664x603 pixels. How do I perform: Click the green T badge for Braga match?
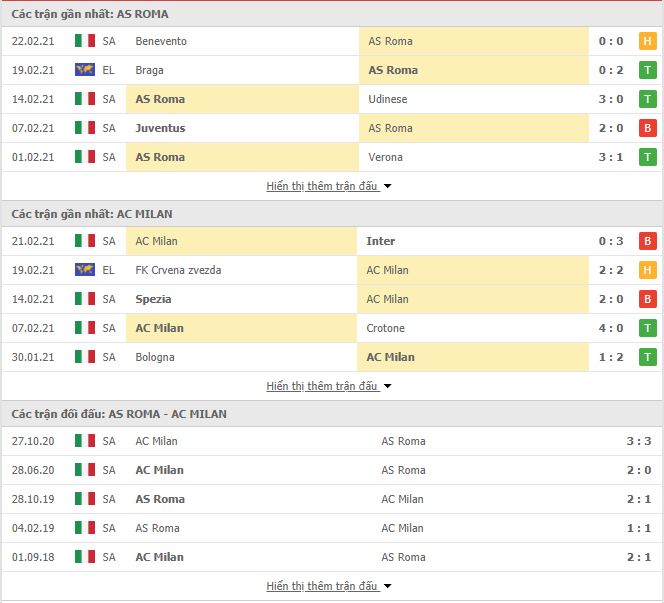tap(647, 70)
